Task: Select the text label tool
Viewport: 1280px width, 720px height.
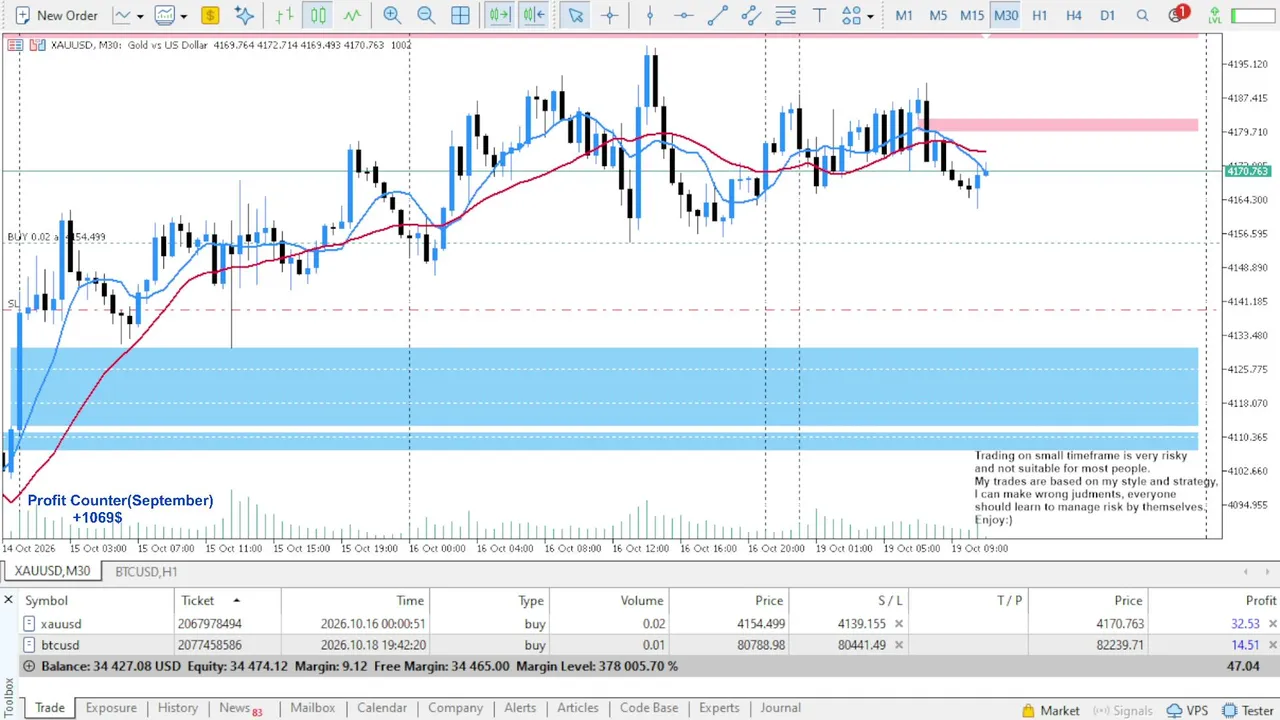Action: click(820, 15)
